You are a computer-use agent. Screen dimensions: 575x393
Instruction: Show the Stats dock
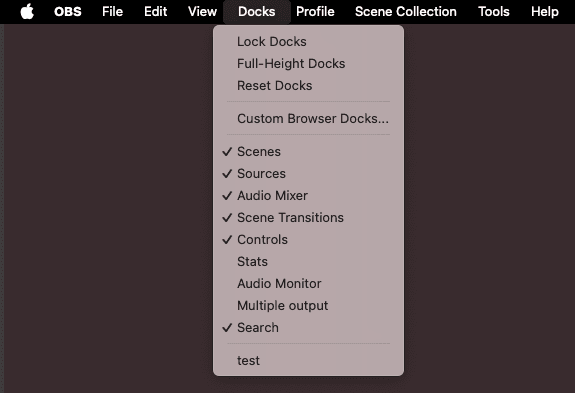click(x=308, y=261)
